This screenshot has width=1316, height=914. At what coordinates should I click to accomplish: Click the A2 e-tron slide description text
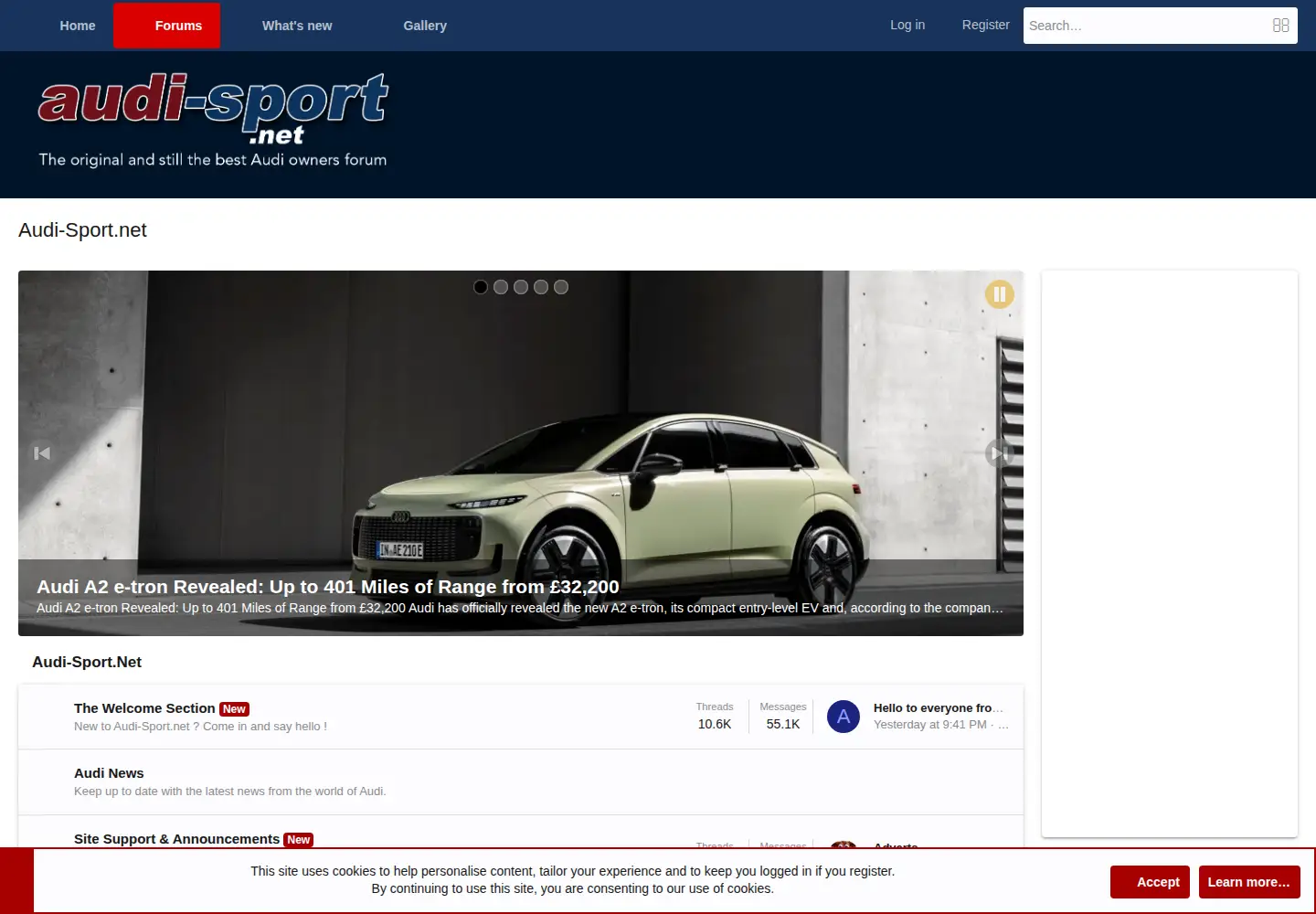[x=520, y=608]
